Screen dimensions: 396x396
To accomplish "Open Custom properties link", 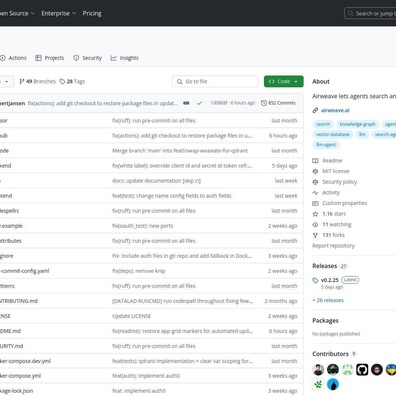I will [345, 203].
